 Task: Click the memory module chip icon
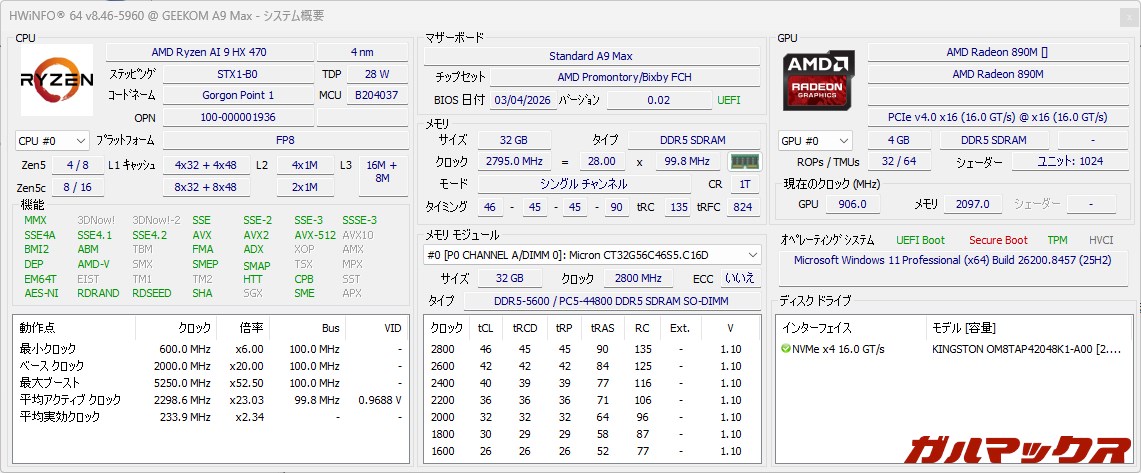click(x=744, y=162)
